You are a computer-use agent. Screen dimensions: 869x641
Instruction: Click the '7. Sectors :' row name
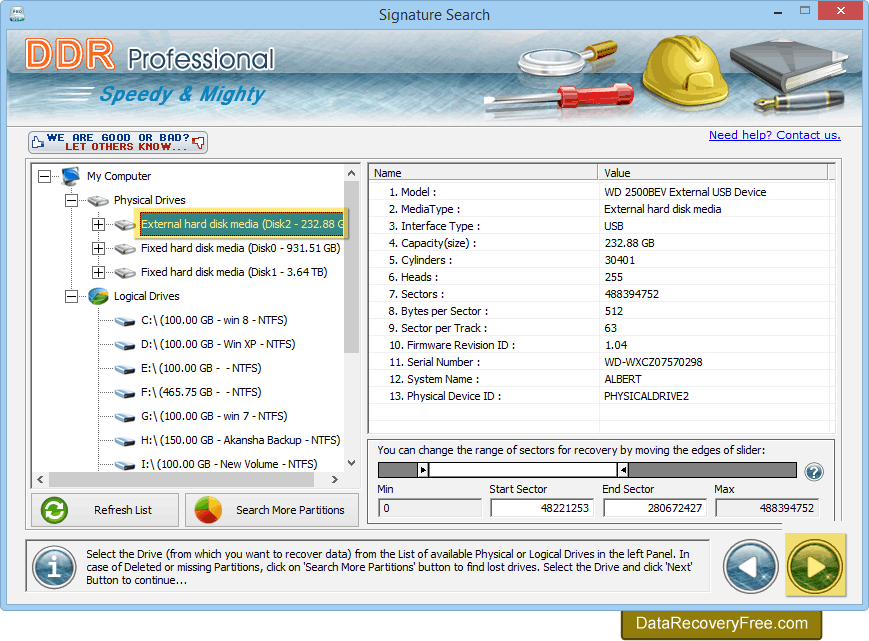416,294
